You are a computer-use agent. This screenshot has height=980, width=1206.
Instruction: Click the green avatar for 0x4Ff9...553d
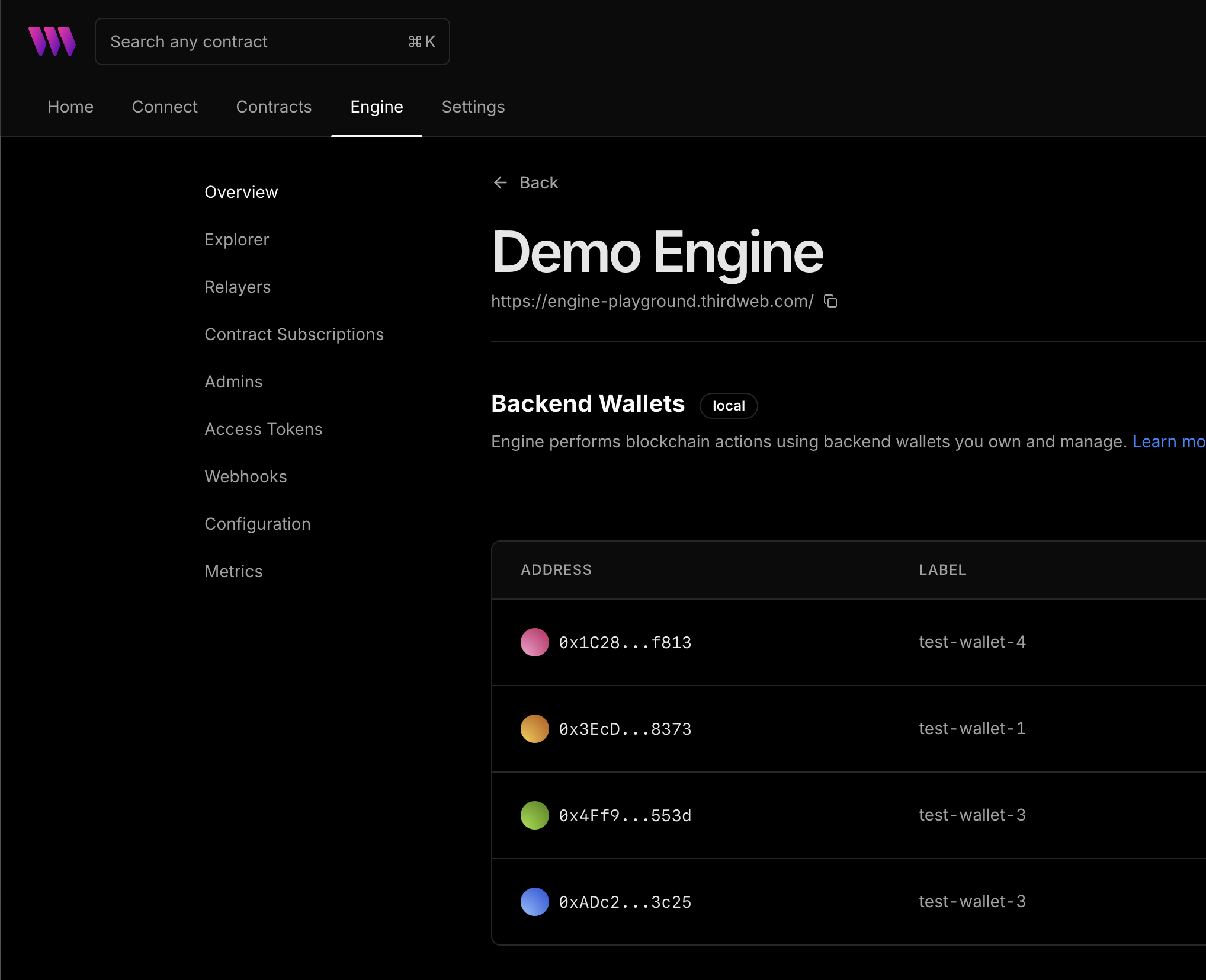pyautogui.click(x=534, y=815)
